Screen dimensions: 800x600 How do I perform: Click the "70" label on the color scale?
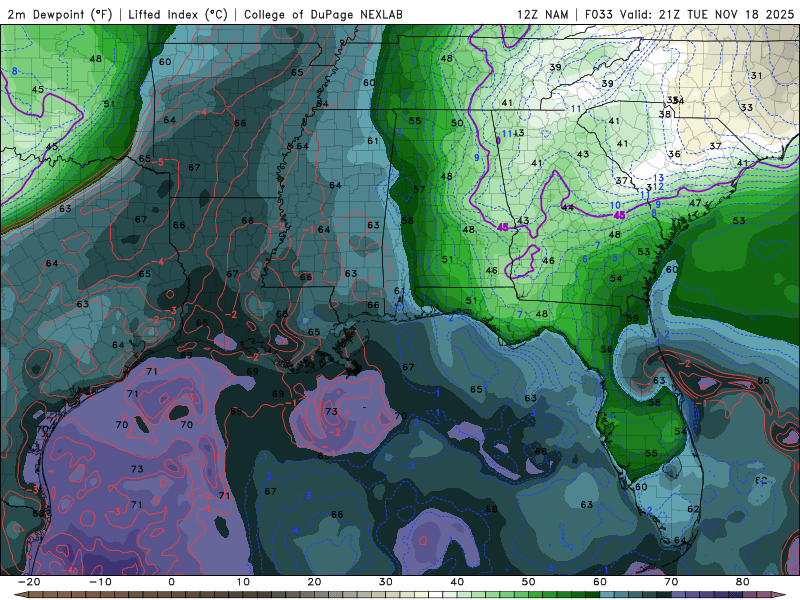671,582
